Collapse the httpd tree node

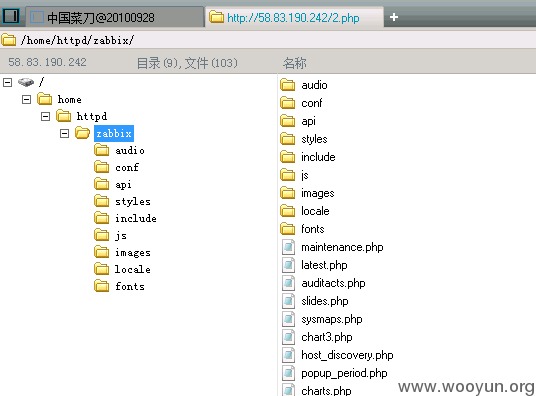click(45, 116)
